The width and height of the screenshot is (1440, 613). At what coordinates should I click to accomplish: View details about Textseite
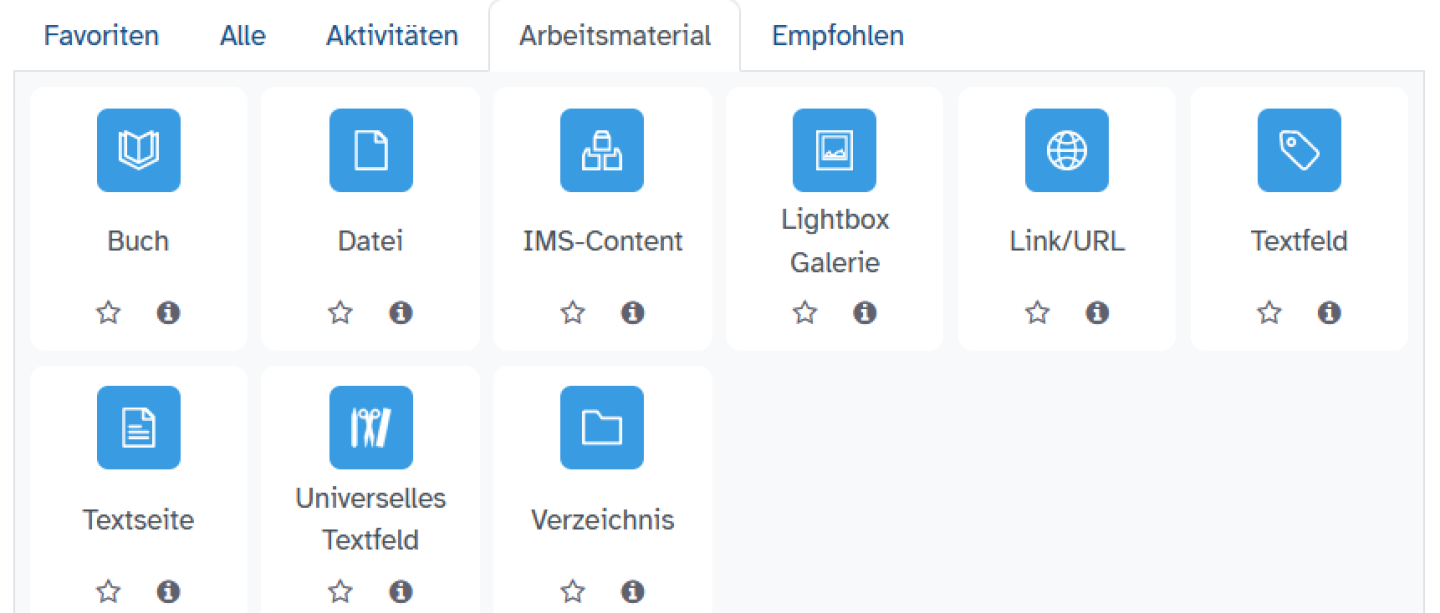click(x=168, y=591)
